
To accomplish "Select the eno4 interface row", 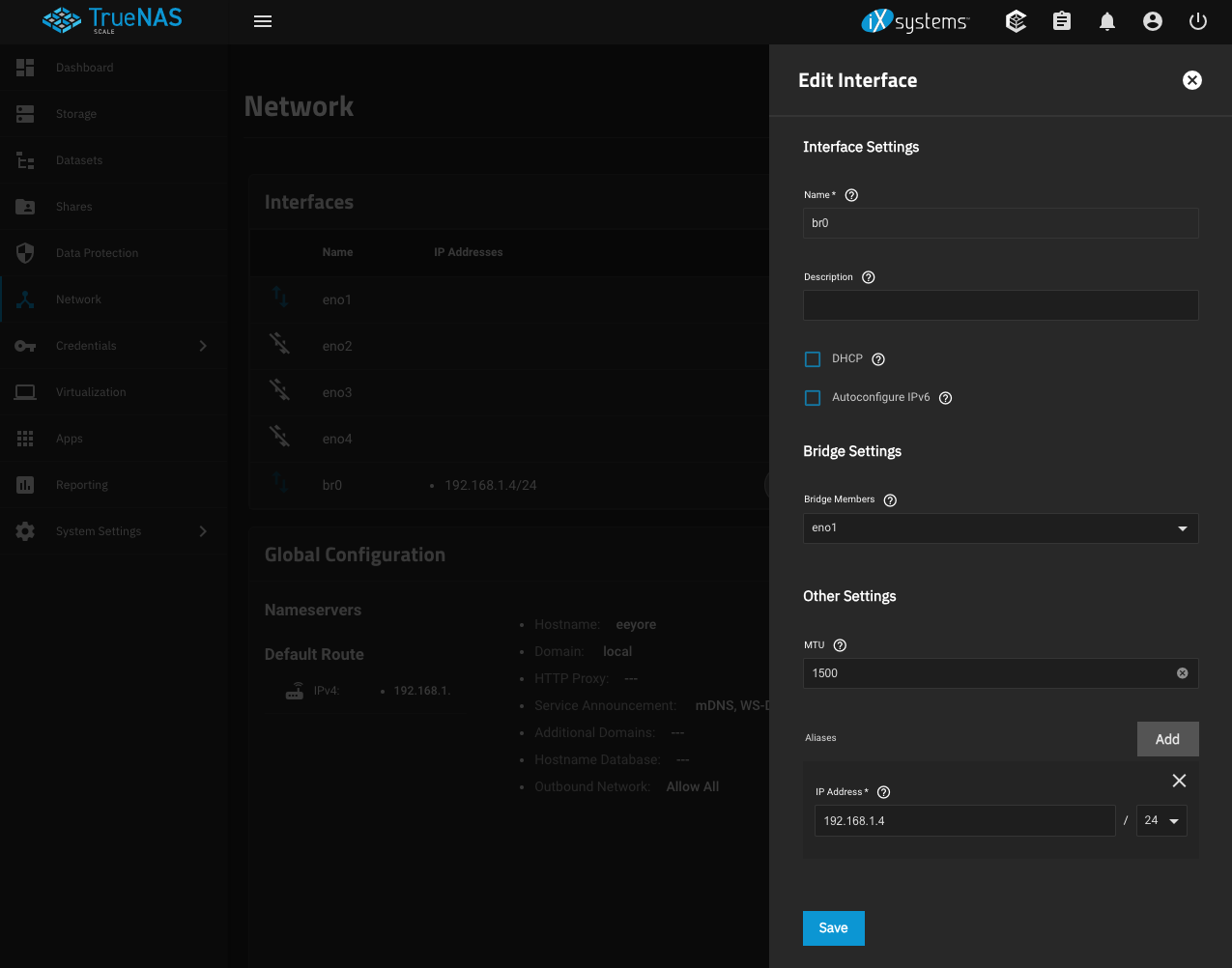I will [x=509, y=439].
